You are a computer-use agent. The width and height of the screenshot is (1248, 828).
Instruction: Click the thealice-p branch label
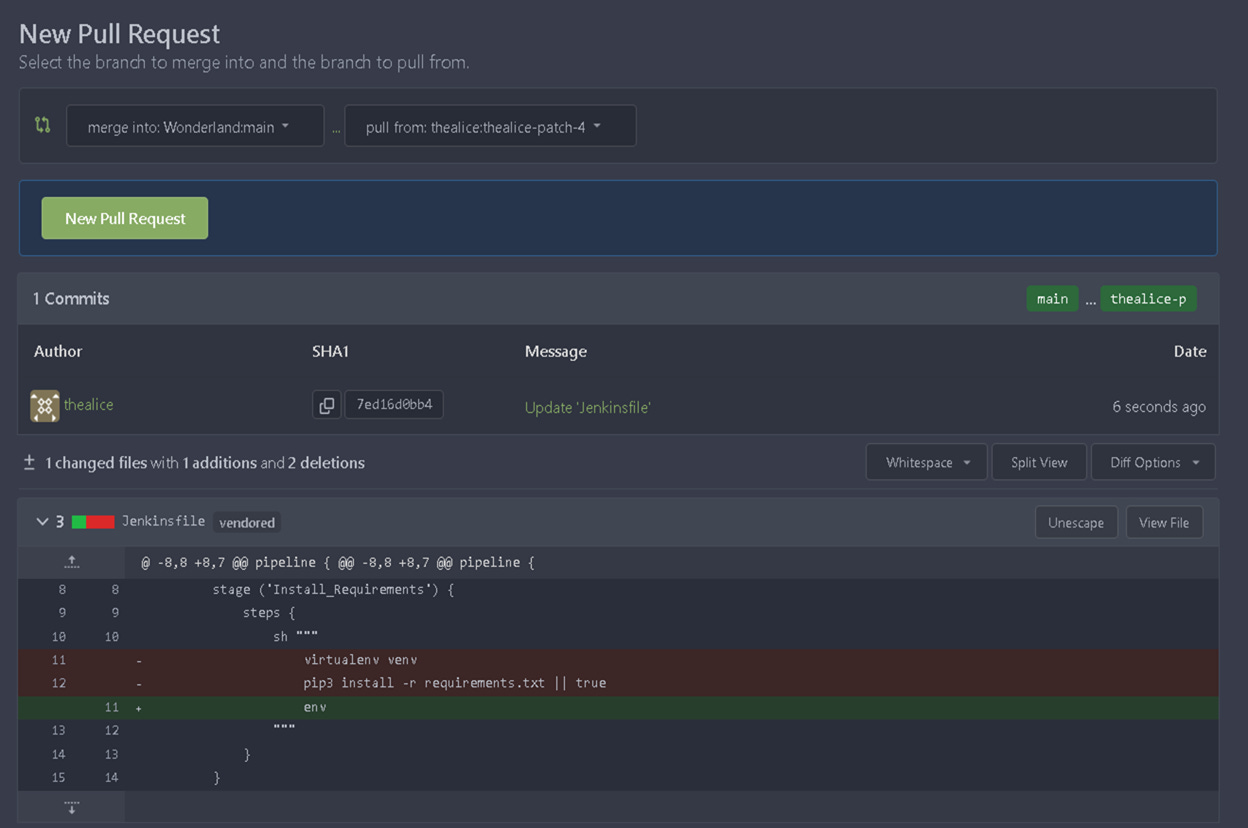pyautogui.click(x=1148, y=299)
